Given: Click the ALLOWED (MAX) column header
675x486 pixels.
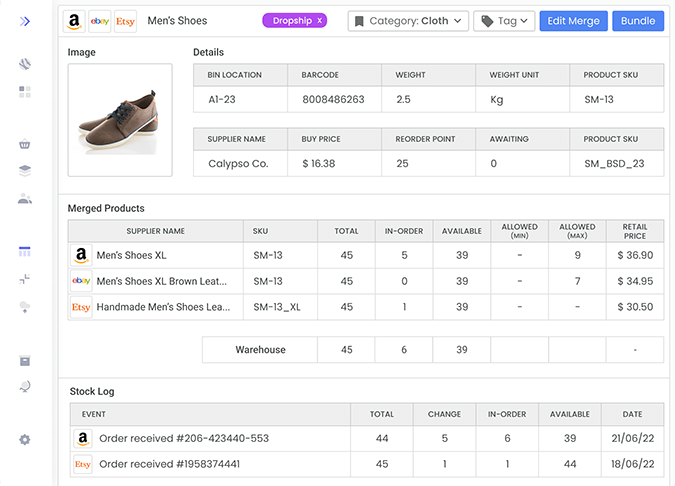Looking at the screenshot, I should (x=577, y=231).
